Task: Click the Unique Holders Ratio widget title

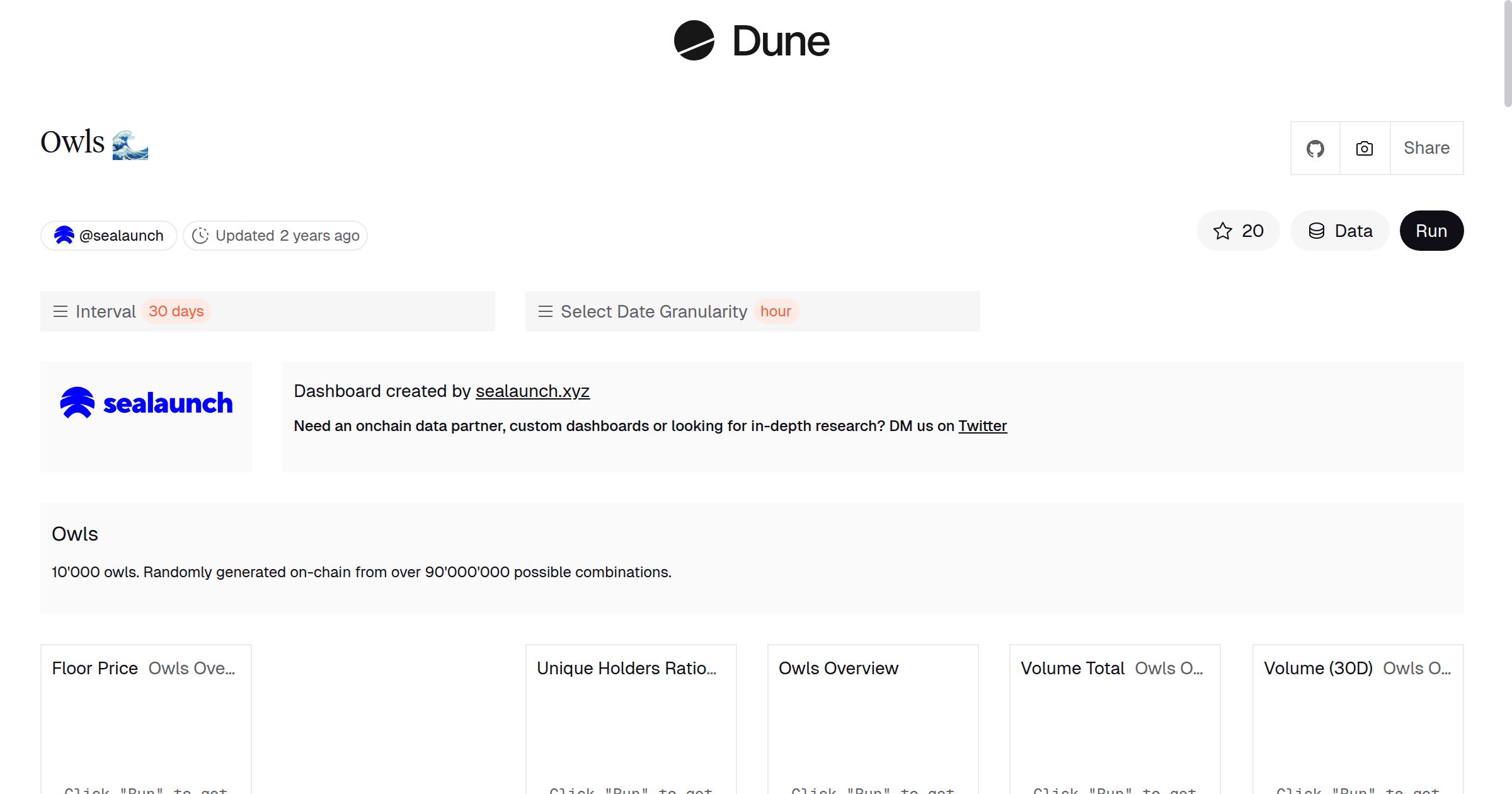Action: click(x=626, y=668)
